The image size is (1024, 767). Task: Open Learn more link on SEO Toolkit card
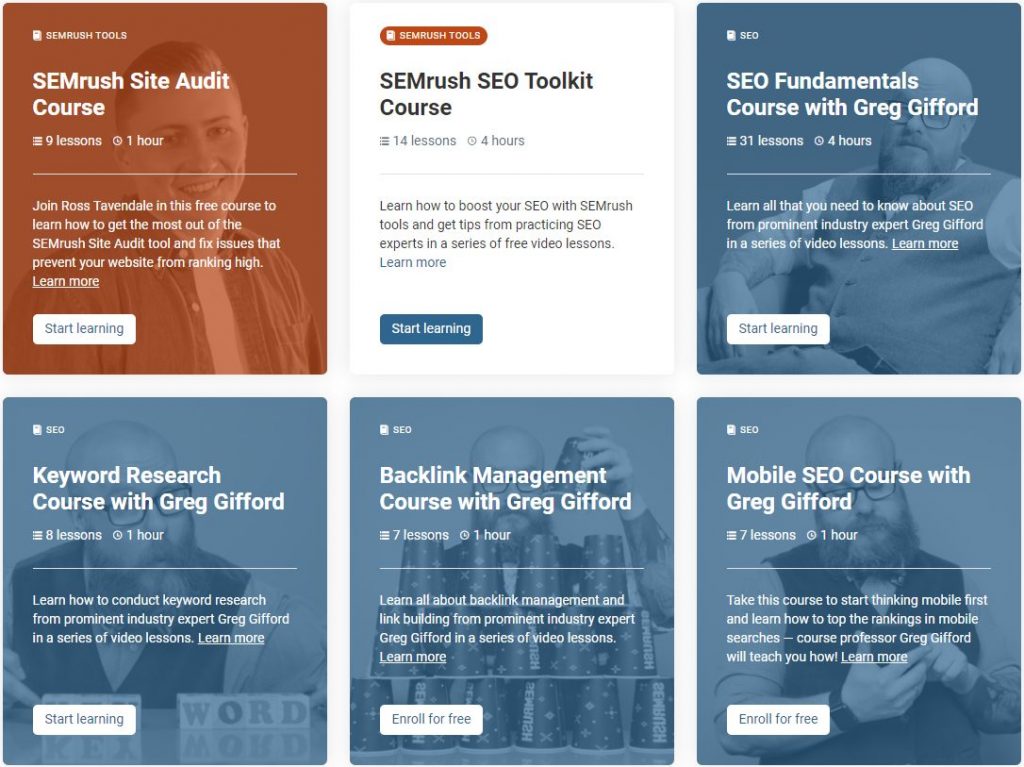[413, 263]
